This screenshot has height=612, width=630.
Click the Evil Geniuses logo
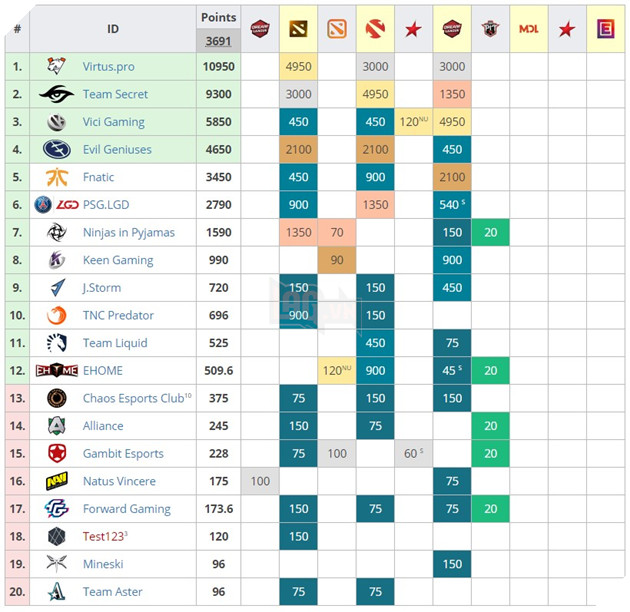[x=56, y=149]
